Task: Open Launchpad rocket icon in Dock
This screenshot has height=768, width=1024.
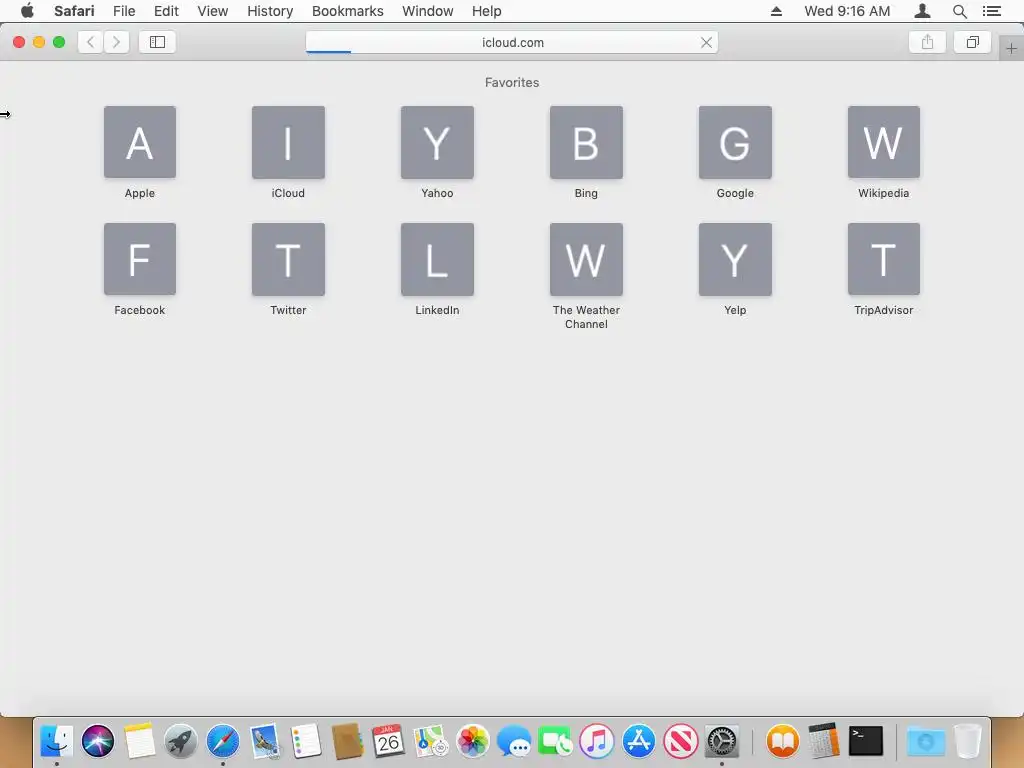Action: pyautogui.click(x=181, y=741)
